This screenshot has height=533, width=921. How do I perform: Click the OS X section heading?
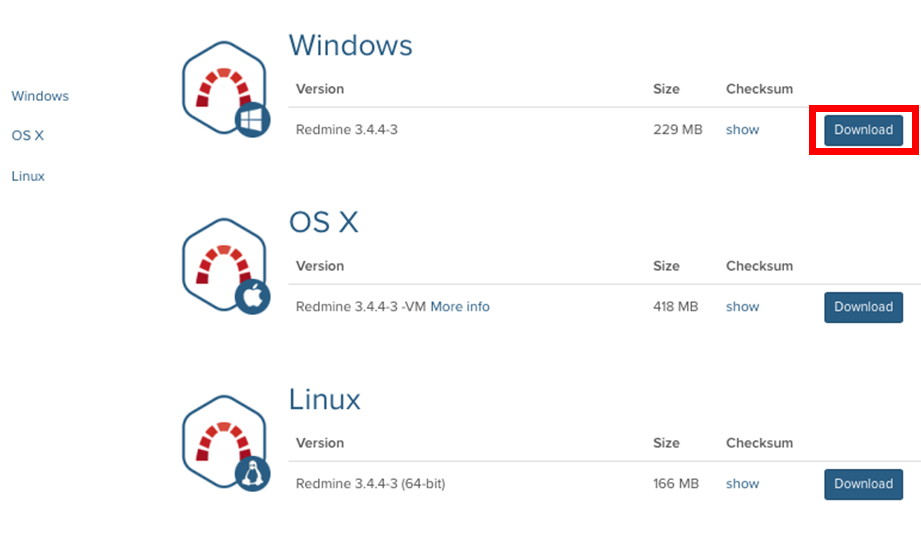click(323, 222)
